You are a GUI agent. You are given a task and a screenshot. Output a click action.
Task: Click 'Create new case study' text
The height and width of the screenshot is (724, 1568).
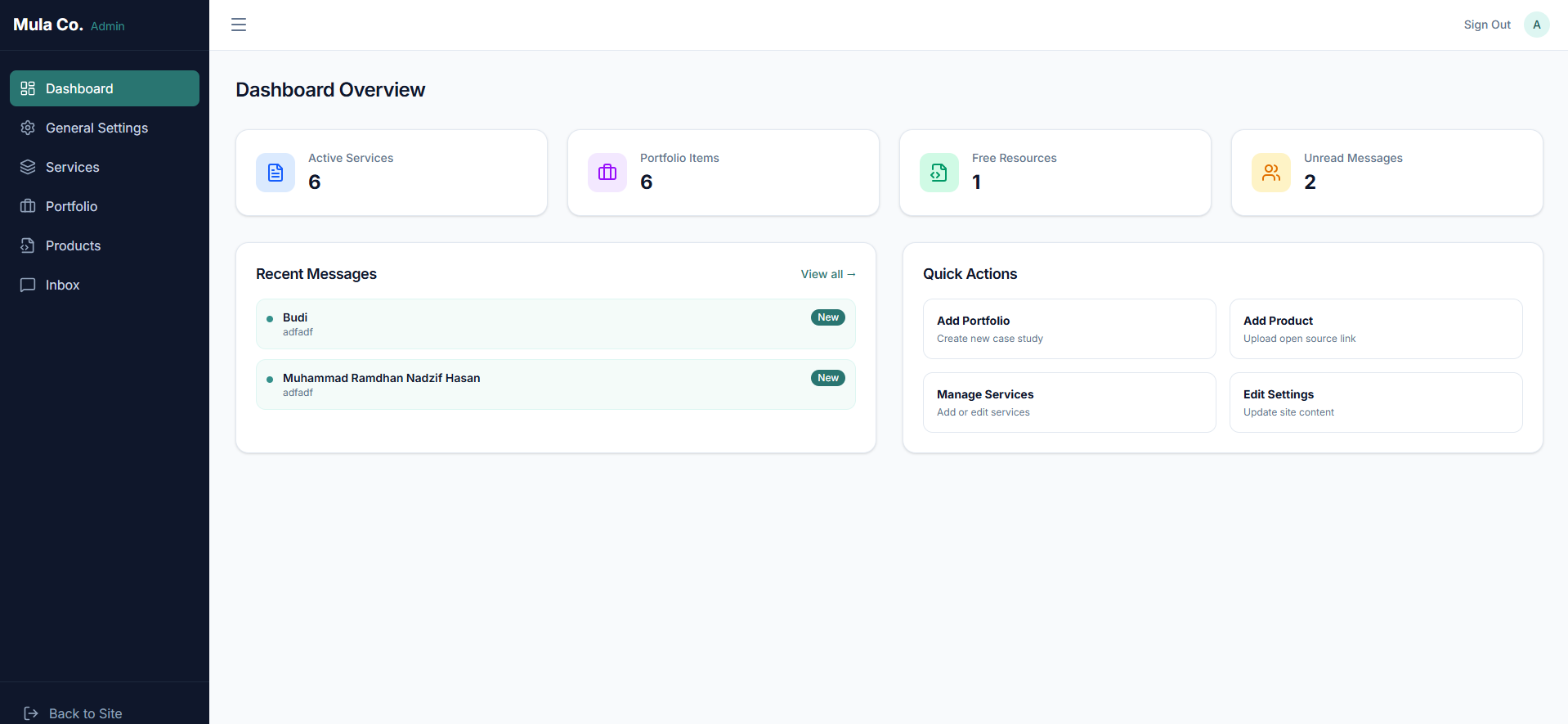coord(990,339)
